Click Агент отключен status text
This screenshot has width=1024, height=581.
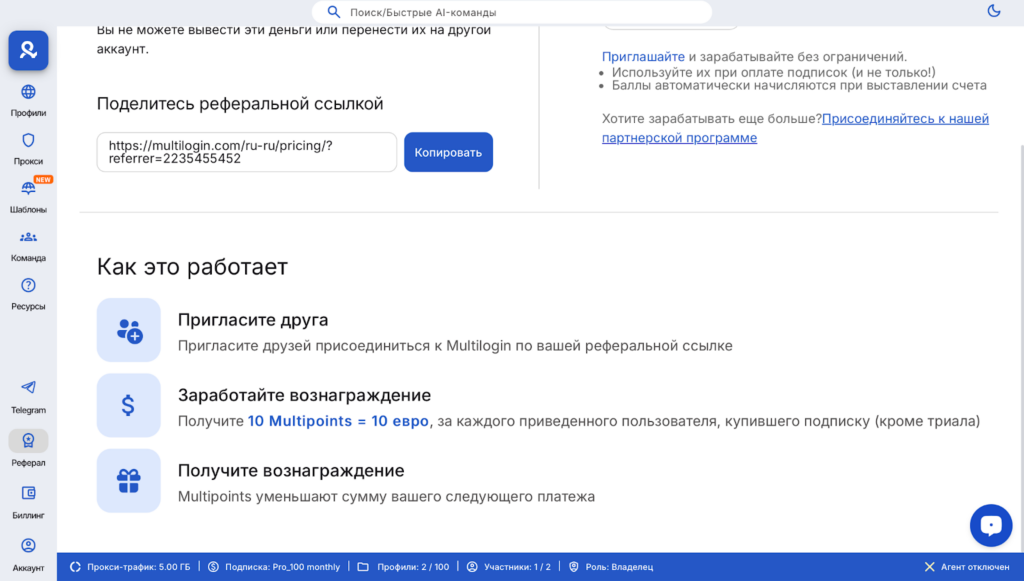click(975, 567)
